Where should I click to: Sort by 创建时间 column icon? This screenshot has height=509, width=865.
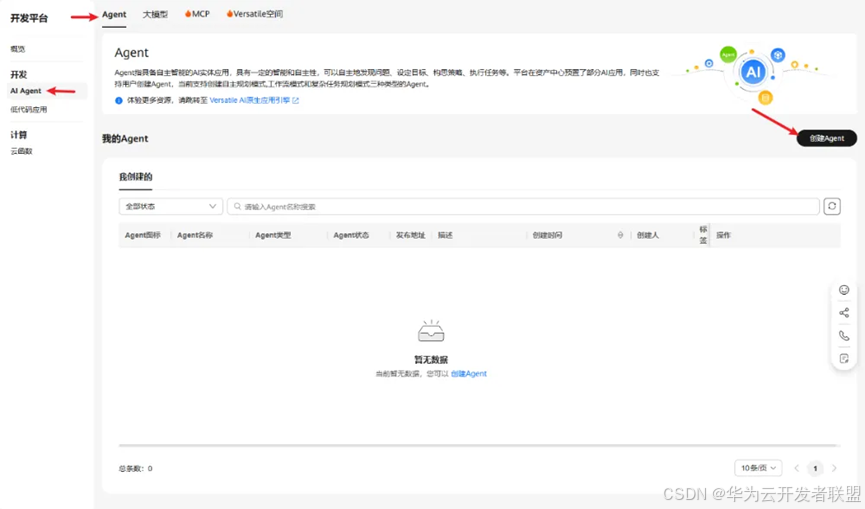[x=620, y=235]
